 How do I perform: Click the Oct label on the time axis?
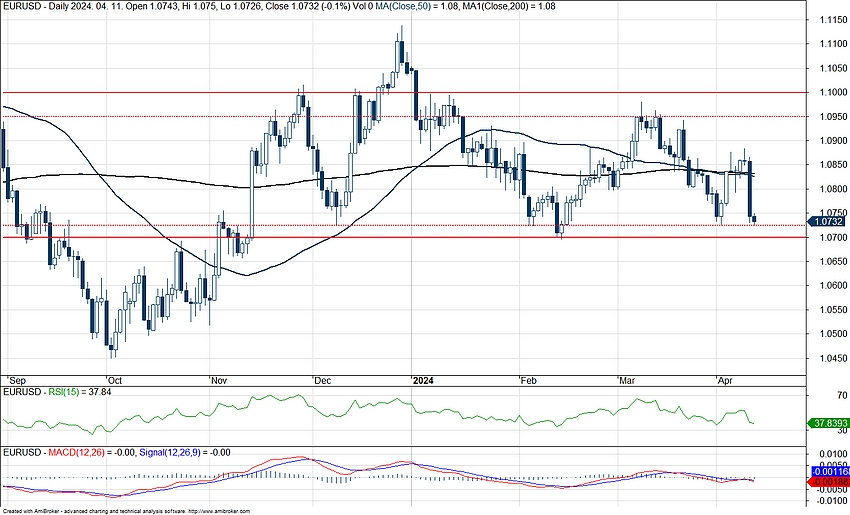tap(113, 381)
